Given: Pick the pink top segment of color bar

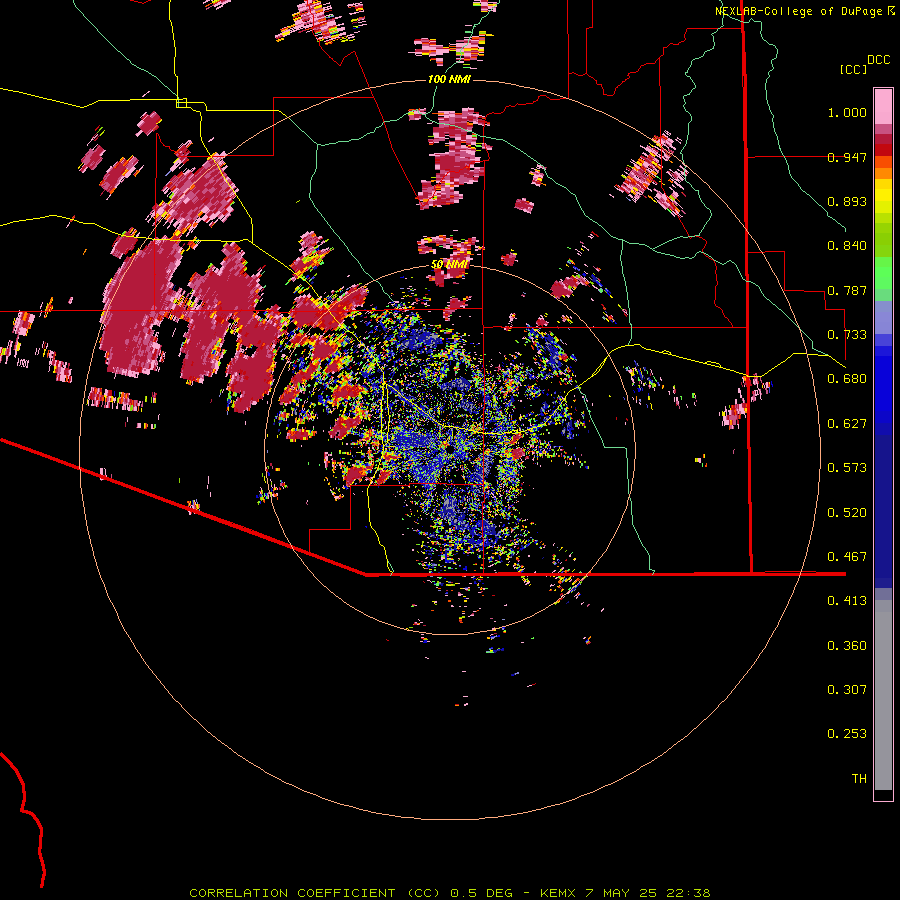Looking at the screenshot, I should 883,107.
